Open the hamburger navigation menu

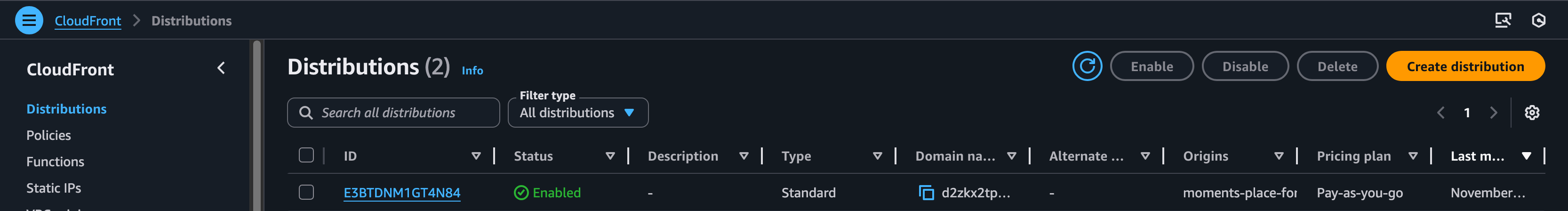pos(29,21)
